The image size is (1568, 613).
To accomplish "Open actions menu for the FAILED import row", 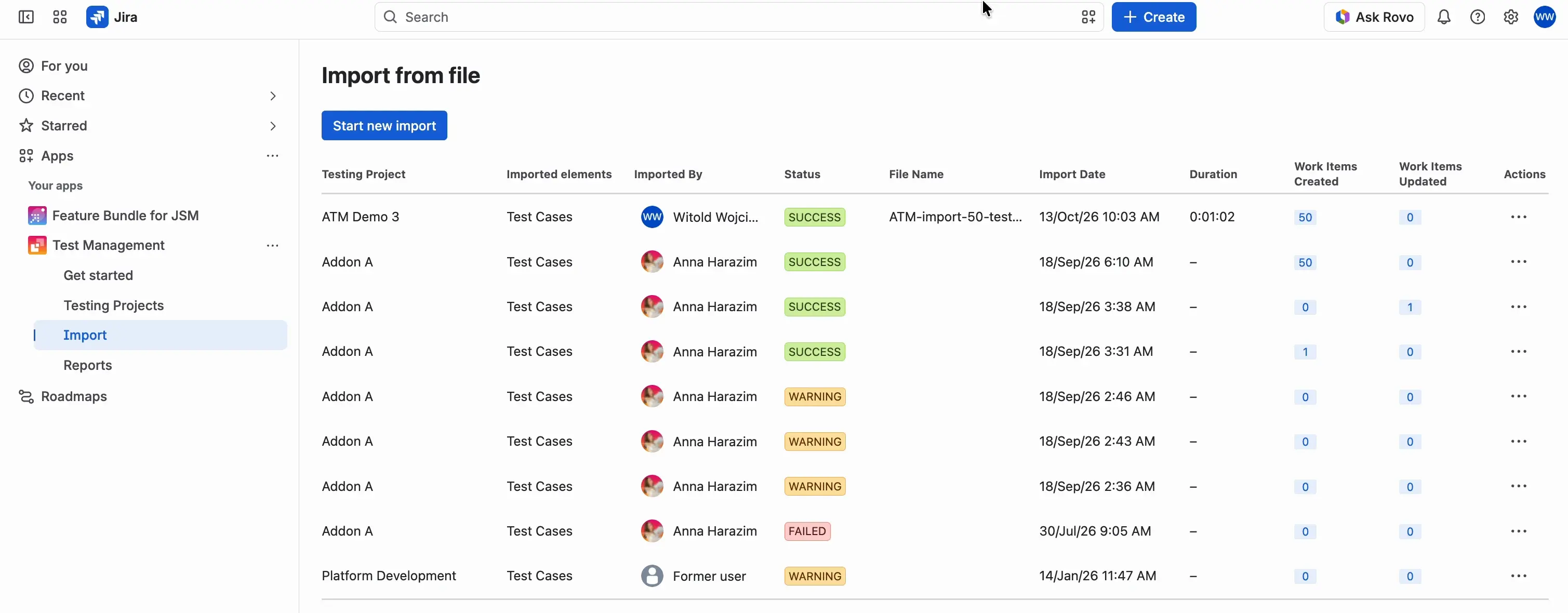I will [x=1519, y=531].
